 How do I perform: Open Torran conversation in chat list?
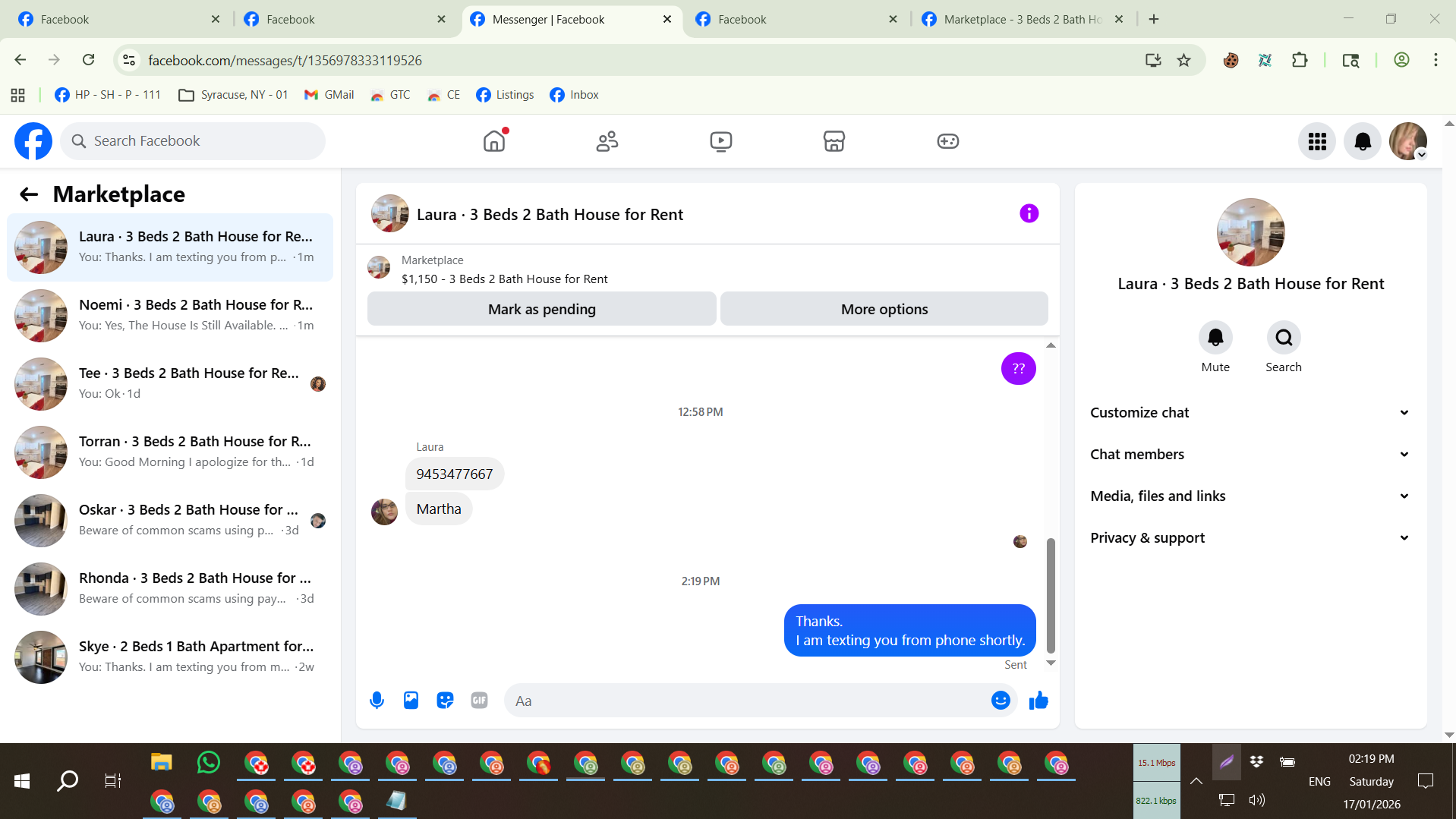pyautogui.click(x=170, y=452)
